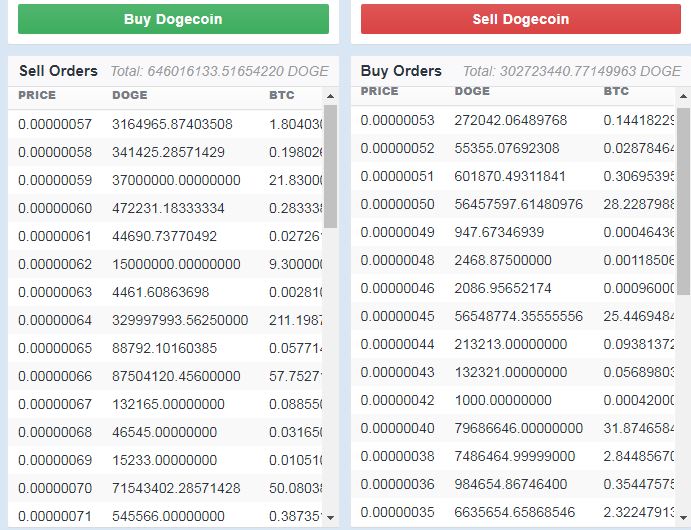Image resolution: width=691 pixels, height=530 pixels.
Task: Select buy order priced 0.00000045
Action: click(513, 316)
